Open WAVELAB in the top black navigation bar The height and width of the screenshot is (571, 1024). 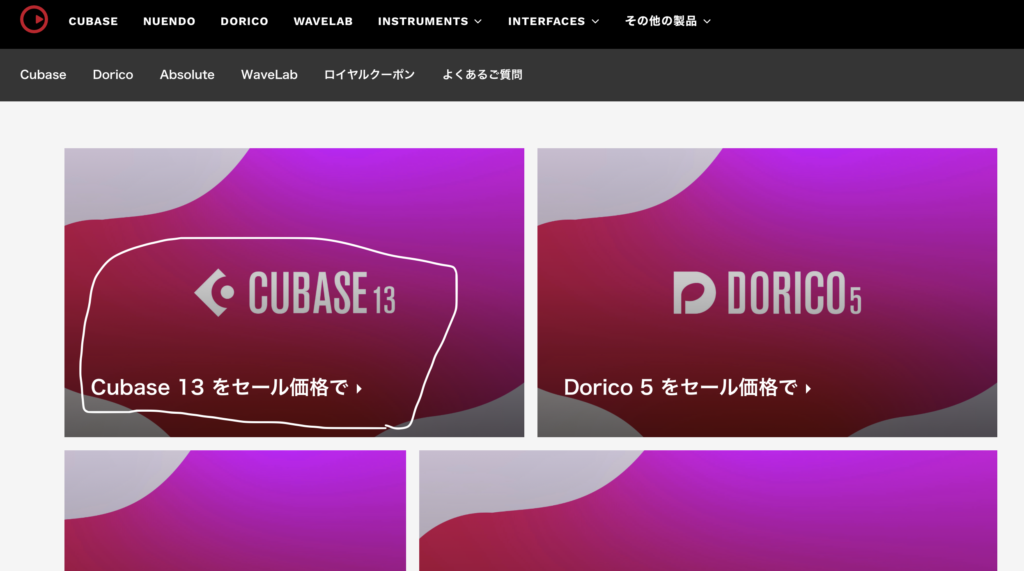click(x=323, y=21)
